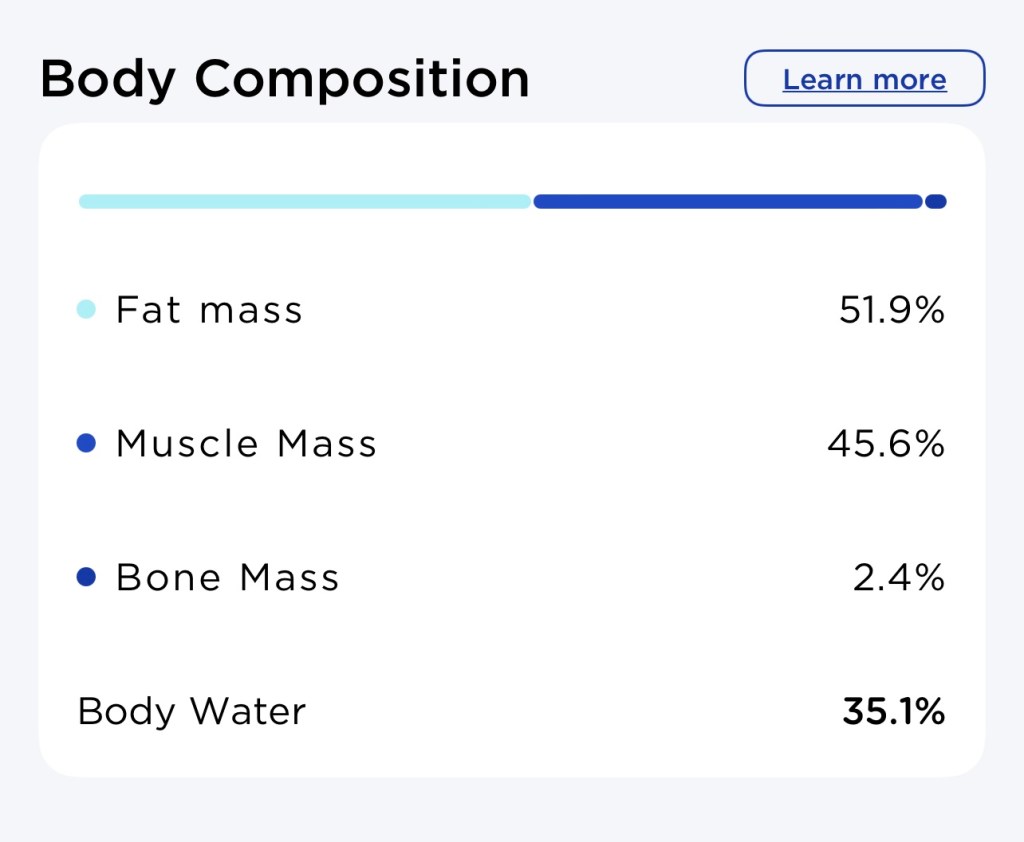Click the light blue Fat mass legend dot
1024x842 pixels.
coord(86,310)
